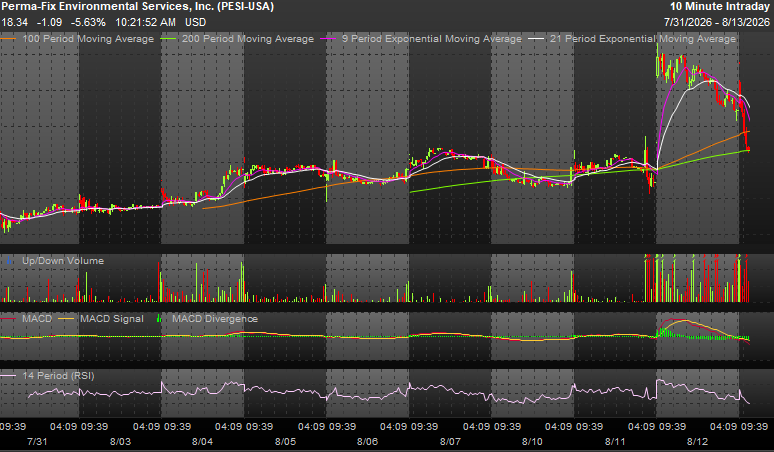Click the Up/Down Volume panel label
This screenshot has height=452, width=774.
click(63, 261)
